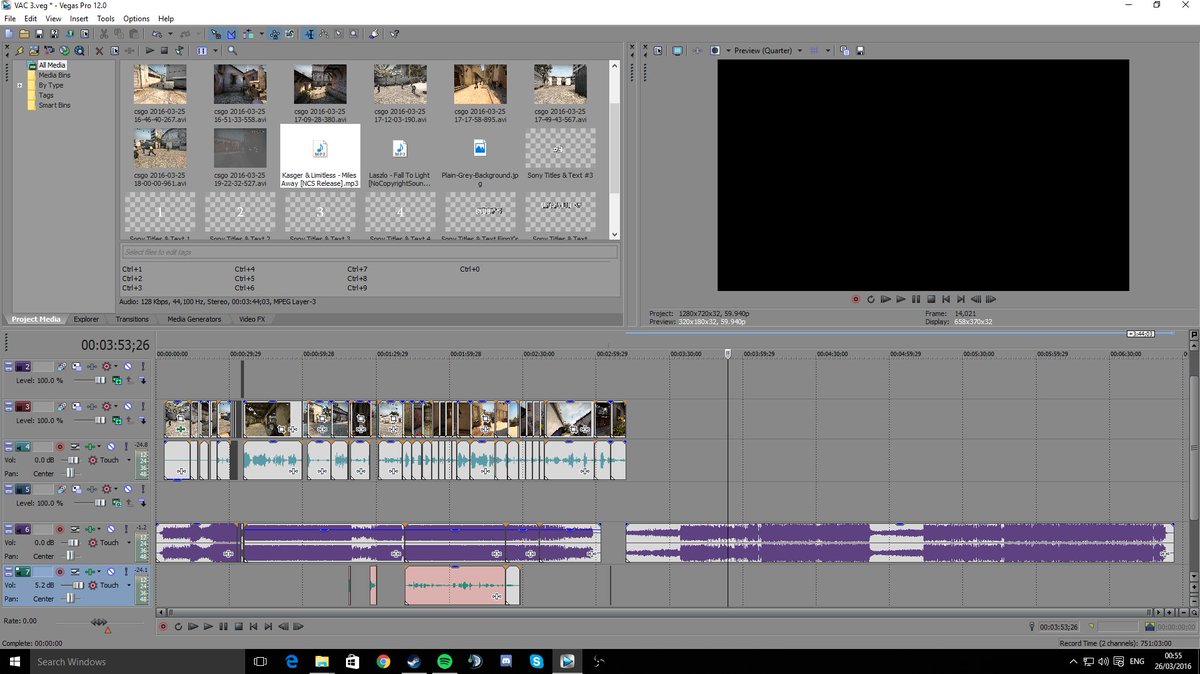The image size is (1200, 674).
Task: Open overlays grid dropdown in preview toolbar
Action: 828,50
